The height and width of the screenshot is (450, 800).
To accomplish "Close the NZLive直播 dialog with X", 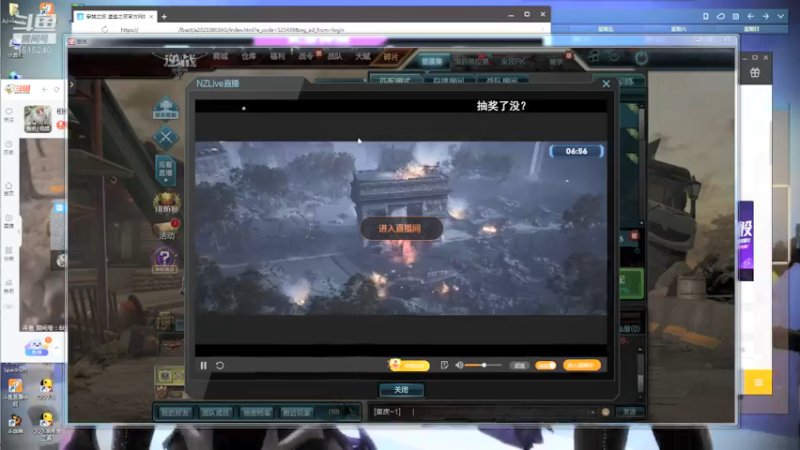I will tap(606, 84).
